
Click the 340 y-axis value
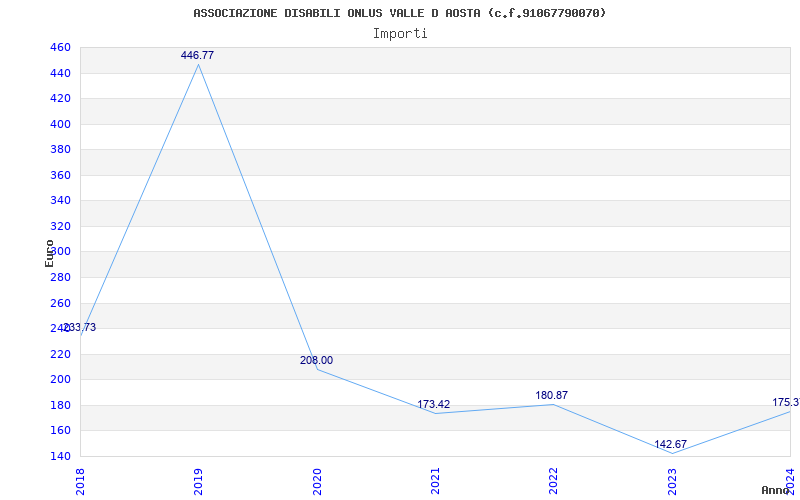60,201
